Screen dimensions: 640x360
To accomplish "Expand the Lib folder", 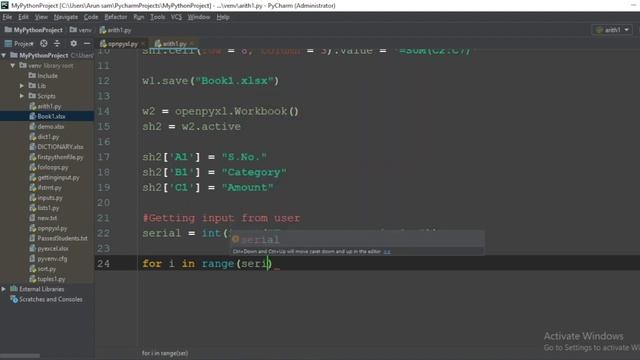I will (x=22, y=86).
